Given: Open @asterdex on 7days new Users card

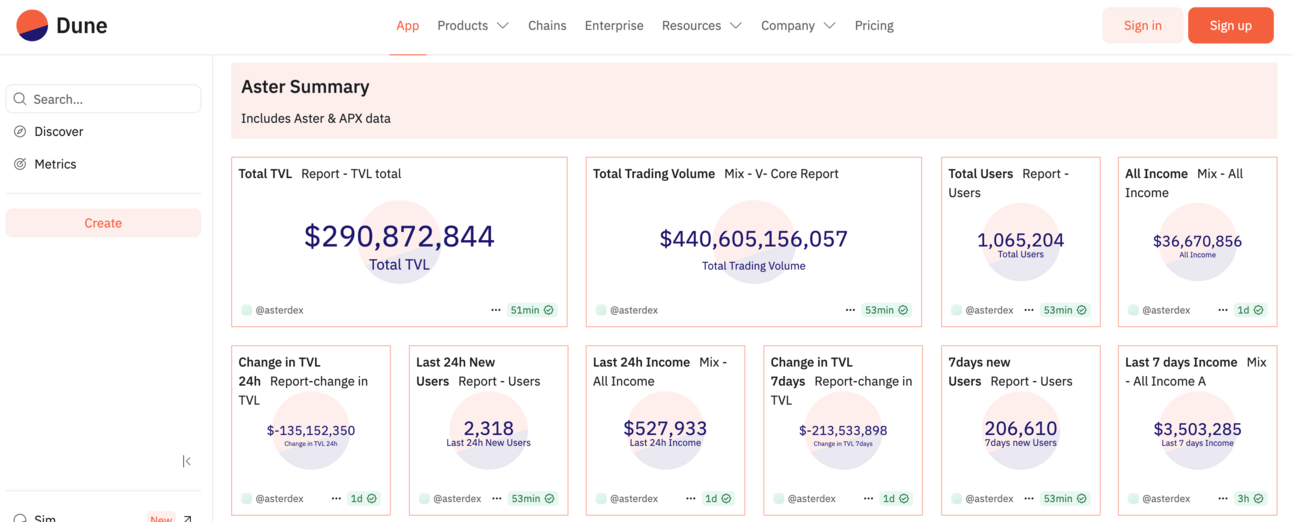Looking at the screenshot, I should point(989,498).
